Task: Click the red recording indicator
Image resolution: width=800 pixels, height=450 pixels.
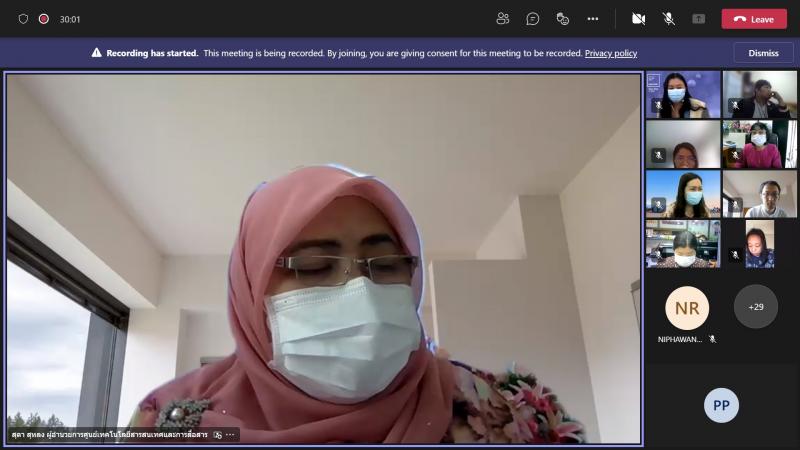Action: (x=44, y=19)
